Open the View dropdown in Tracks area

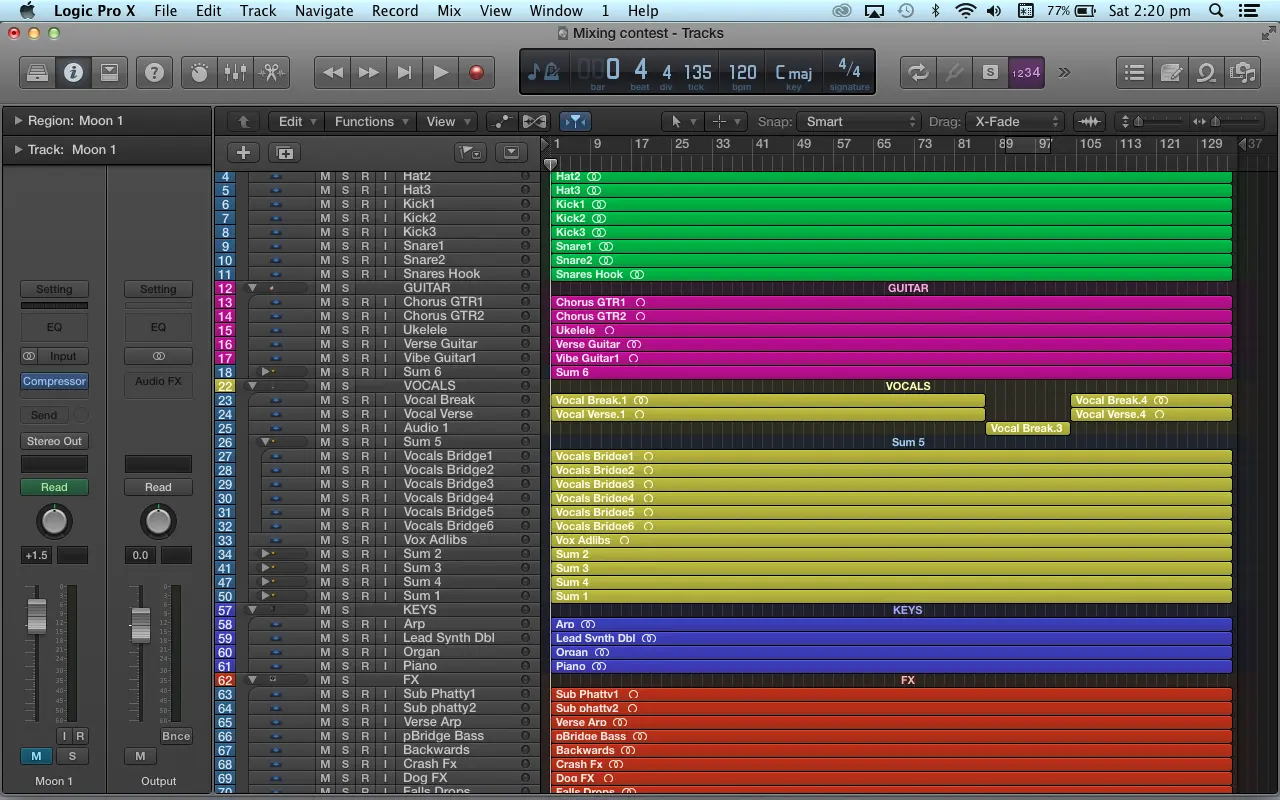448,121
